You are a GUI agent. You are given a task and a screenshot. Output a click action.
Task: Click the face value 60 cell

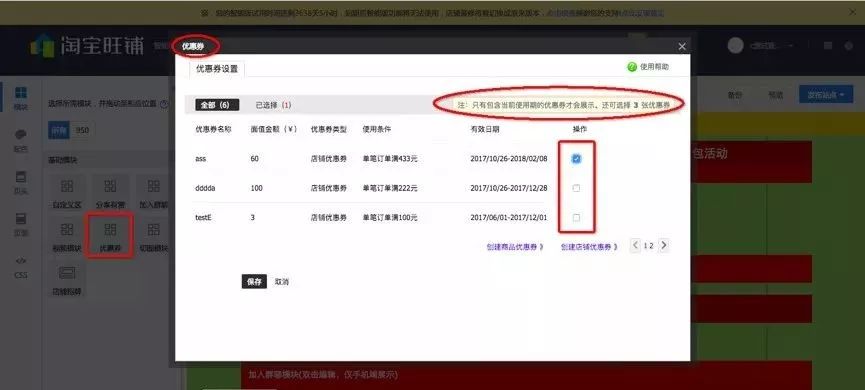click(x=254, y=158)
